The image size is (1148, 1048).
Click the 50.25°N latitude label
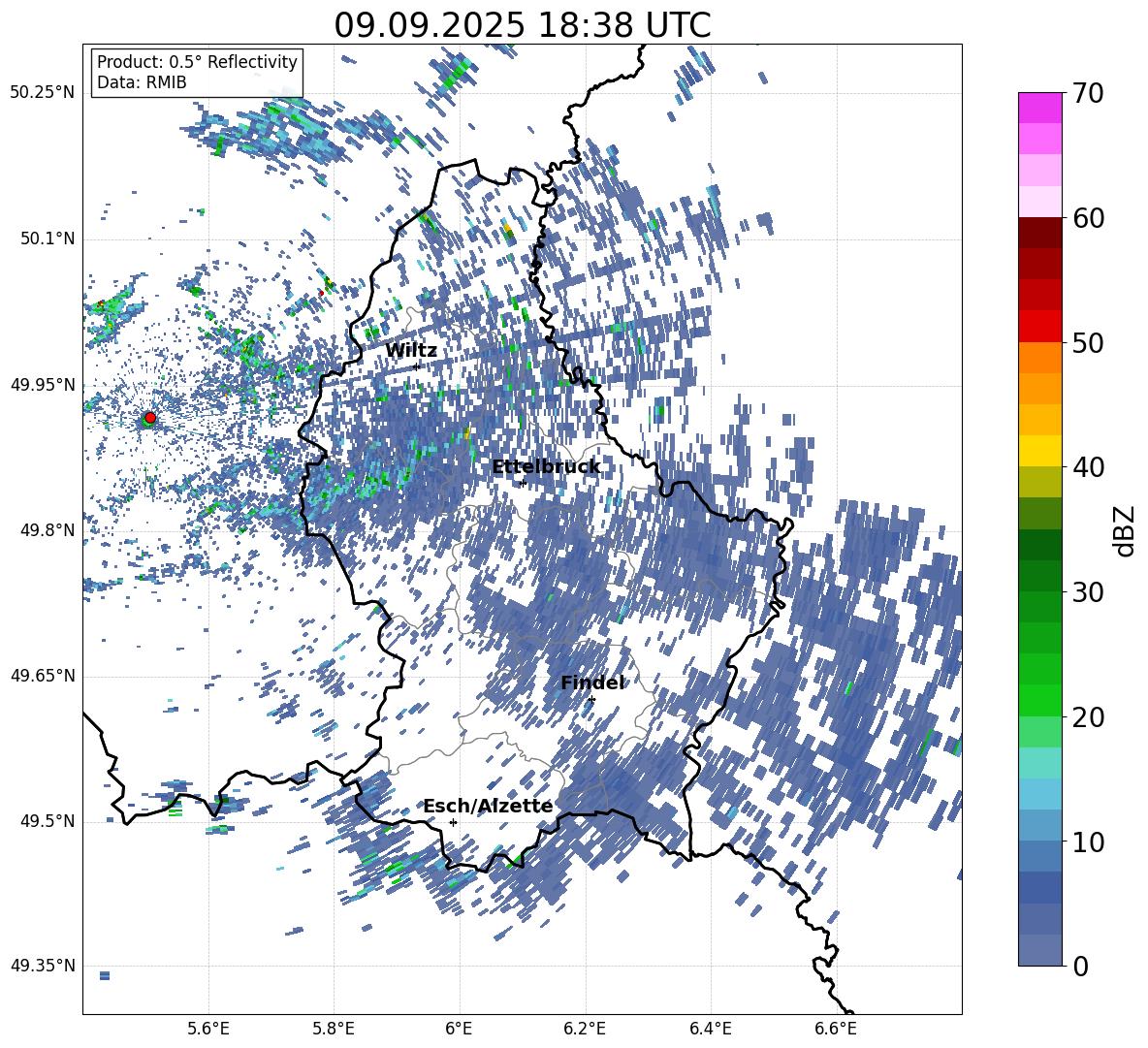43,93
